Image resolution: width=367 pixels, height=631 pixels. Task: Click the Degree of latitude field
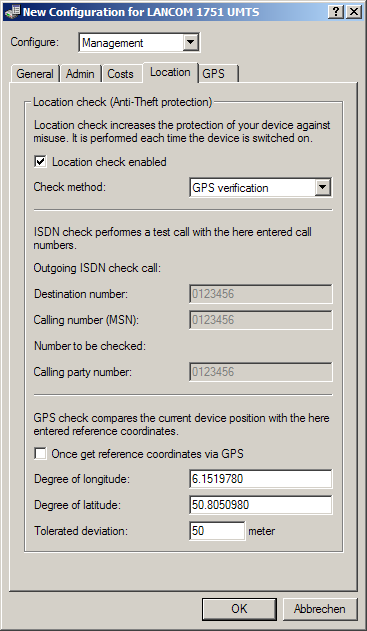tap(261, 505)
